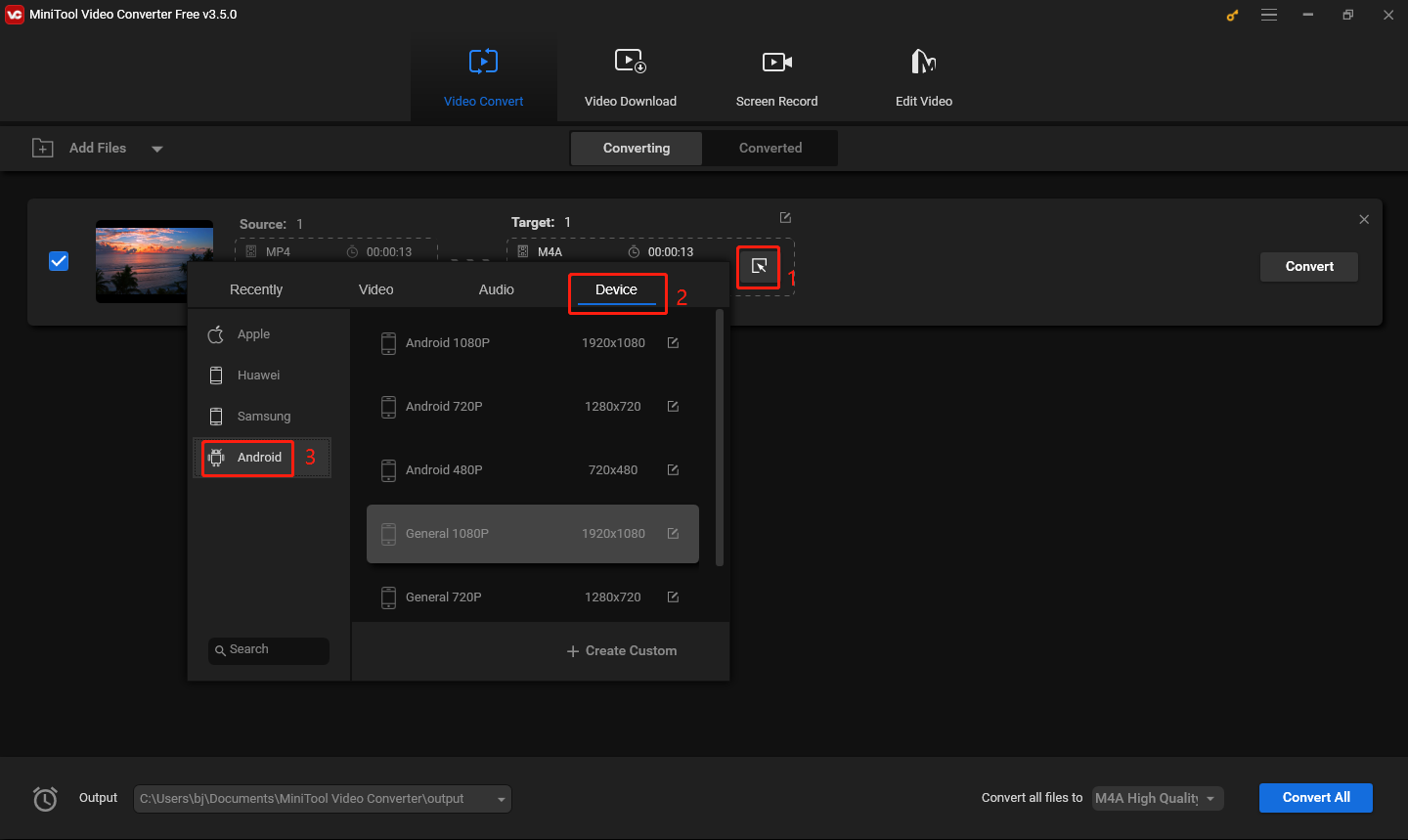1408x840 pixels.
Task: Click the General 720P phone icon
Action: (x=388, y=597)
